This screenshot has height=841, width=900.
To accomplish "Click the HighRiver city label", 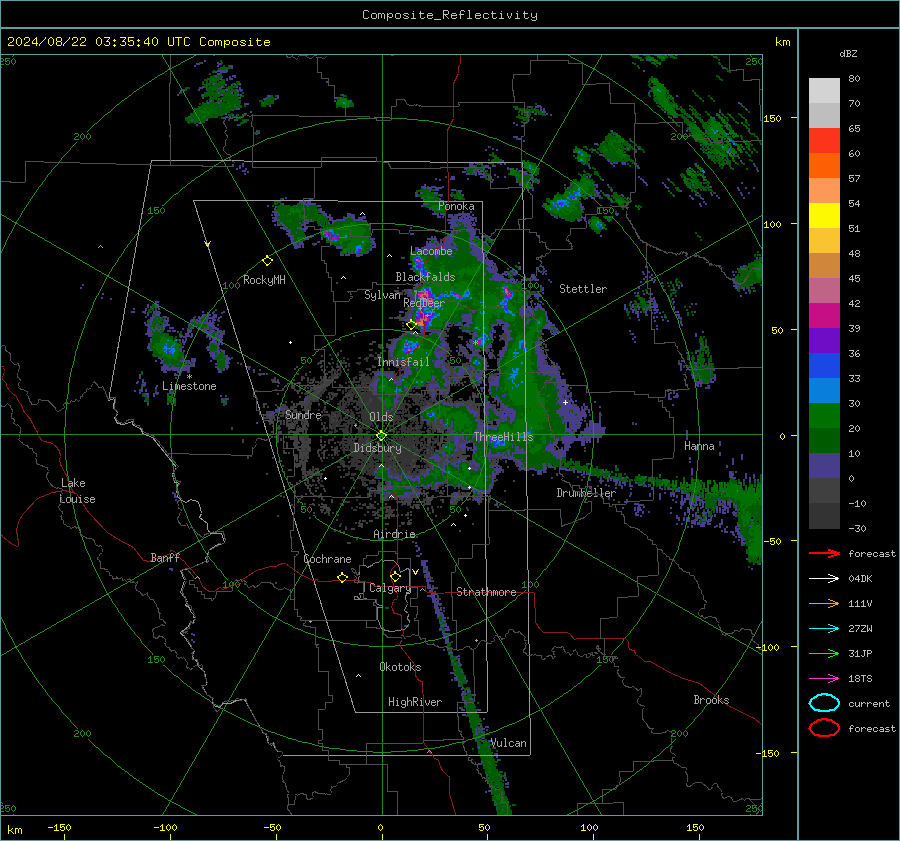I will [x=415, y=702].
